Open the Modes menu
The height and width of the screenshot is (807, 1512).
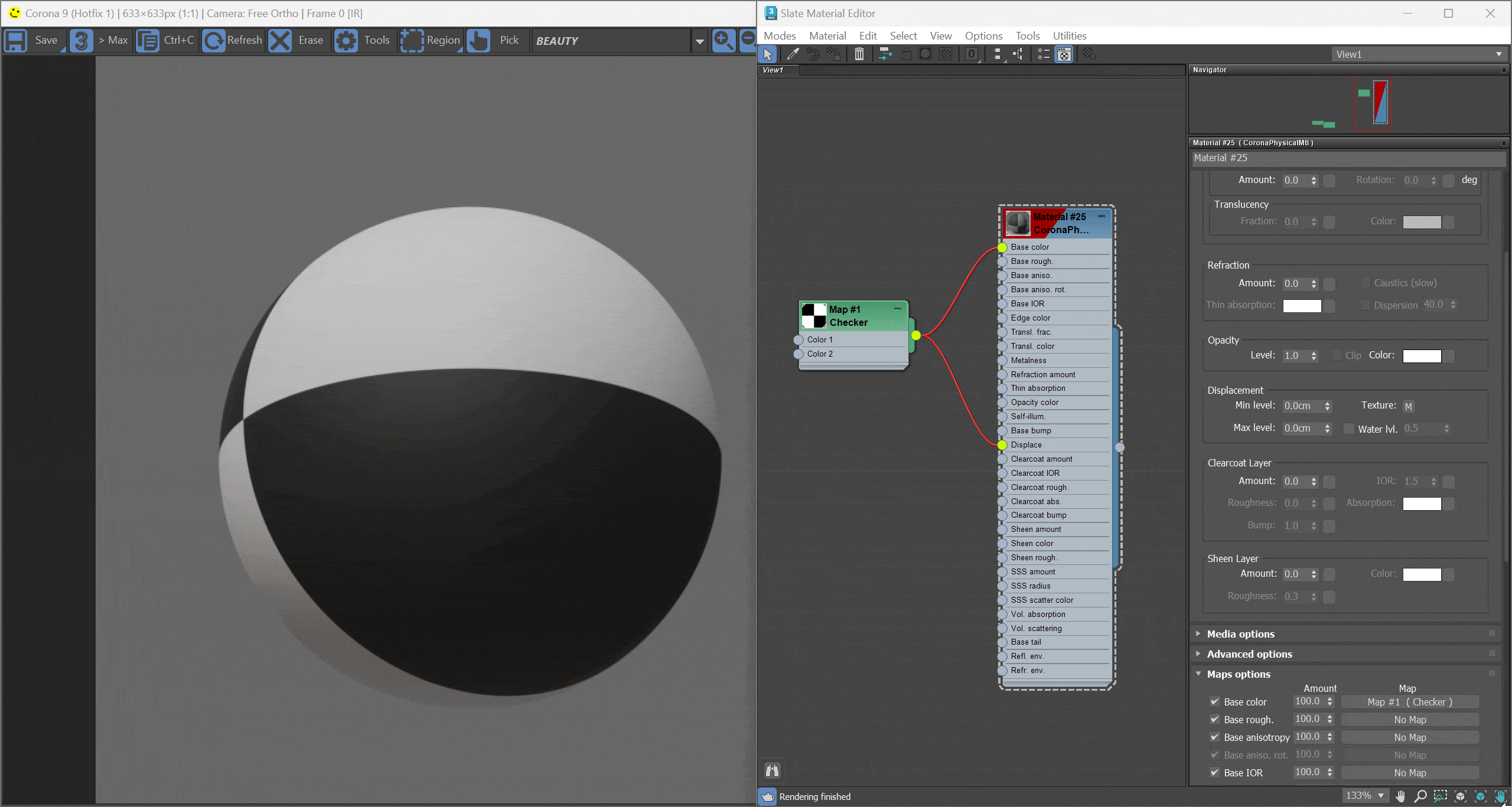point(780,36)
